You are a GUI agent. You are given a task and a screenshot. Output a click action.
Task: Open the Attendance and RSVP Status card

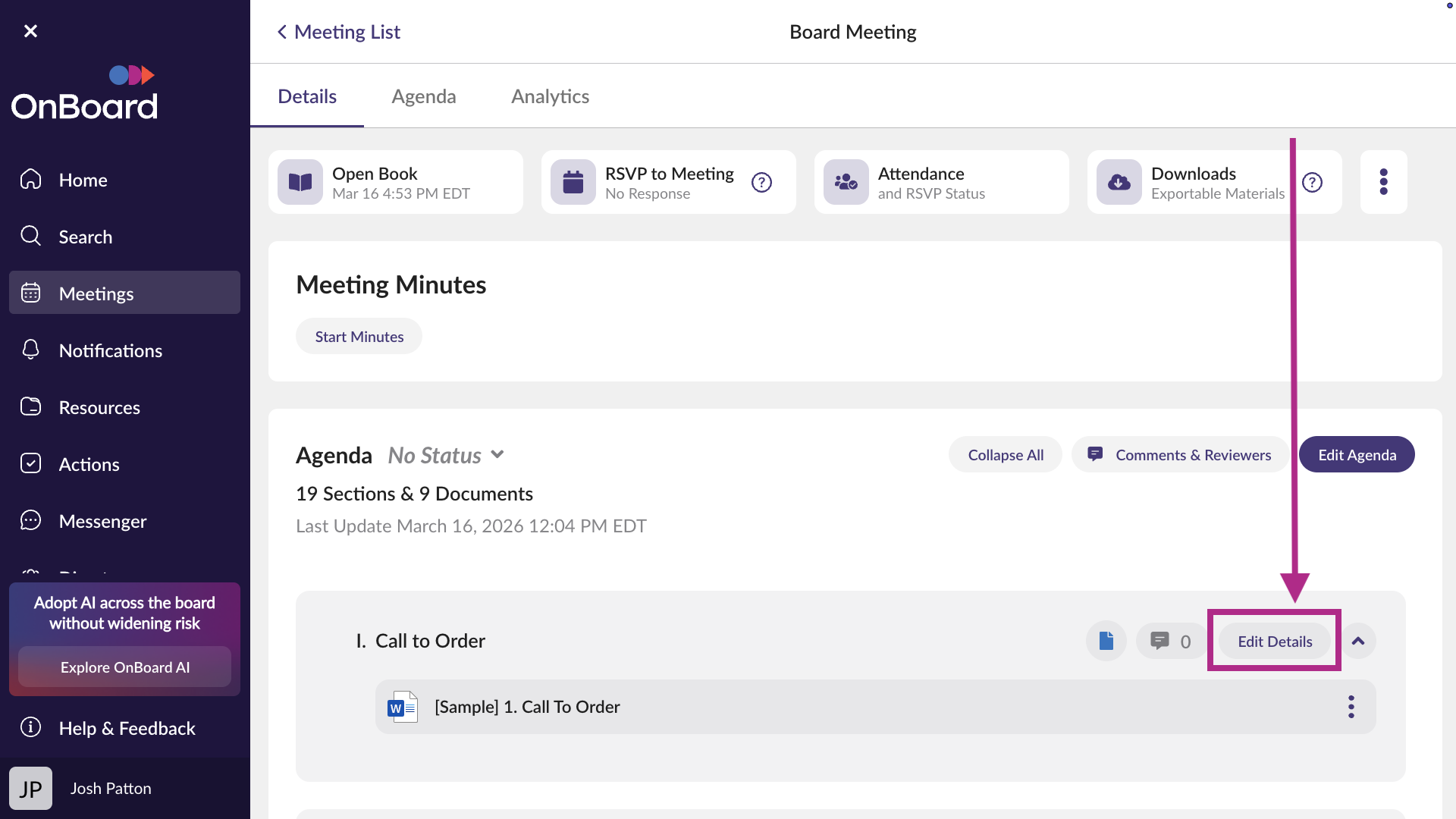pos(940,182)
